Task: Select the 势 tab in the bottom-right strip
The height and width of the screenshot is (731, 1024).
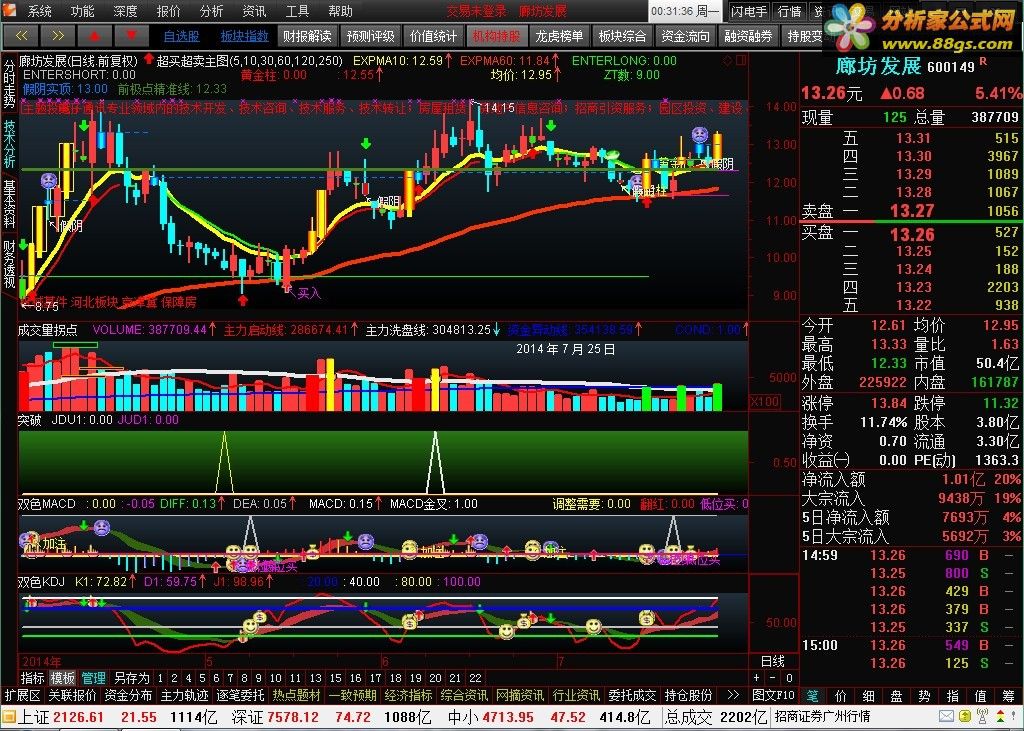Action: tap(925, 696)
